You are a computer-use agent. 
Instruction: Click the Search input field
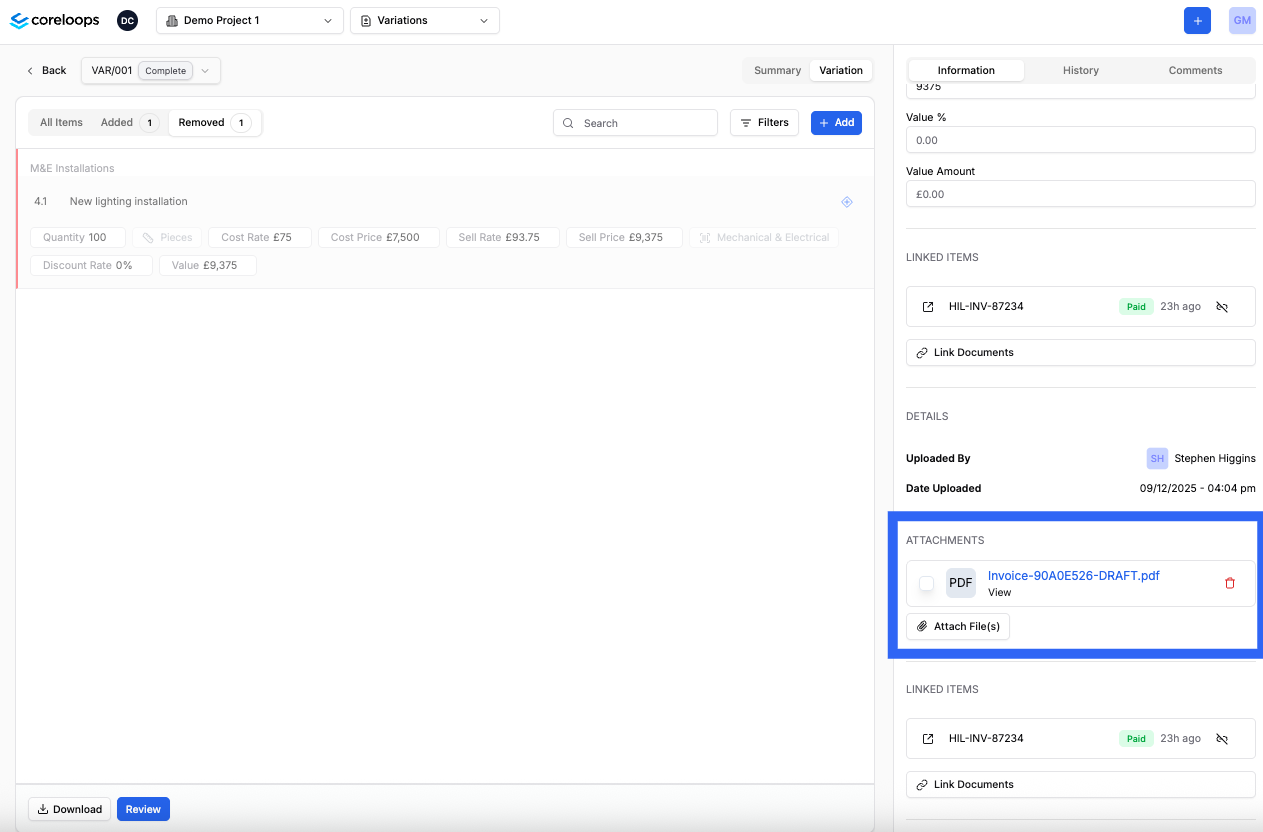pos(635,123)
